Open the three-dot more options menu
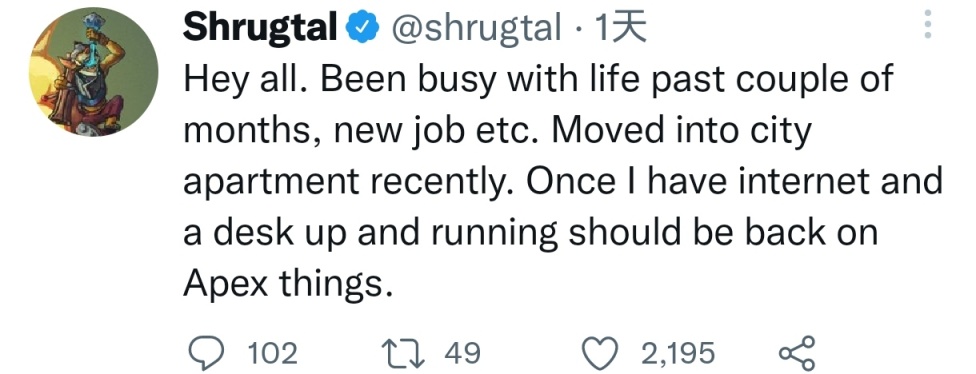 927,25
